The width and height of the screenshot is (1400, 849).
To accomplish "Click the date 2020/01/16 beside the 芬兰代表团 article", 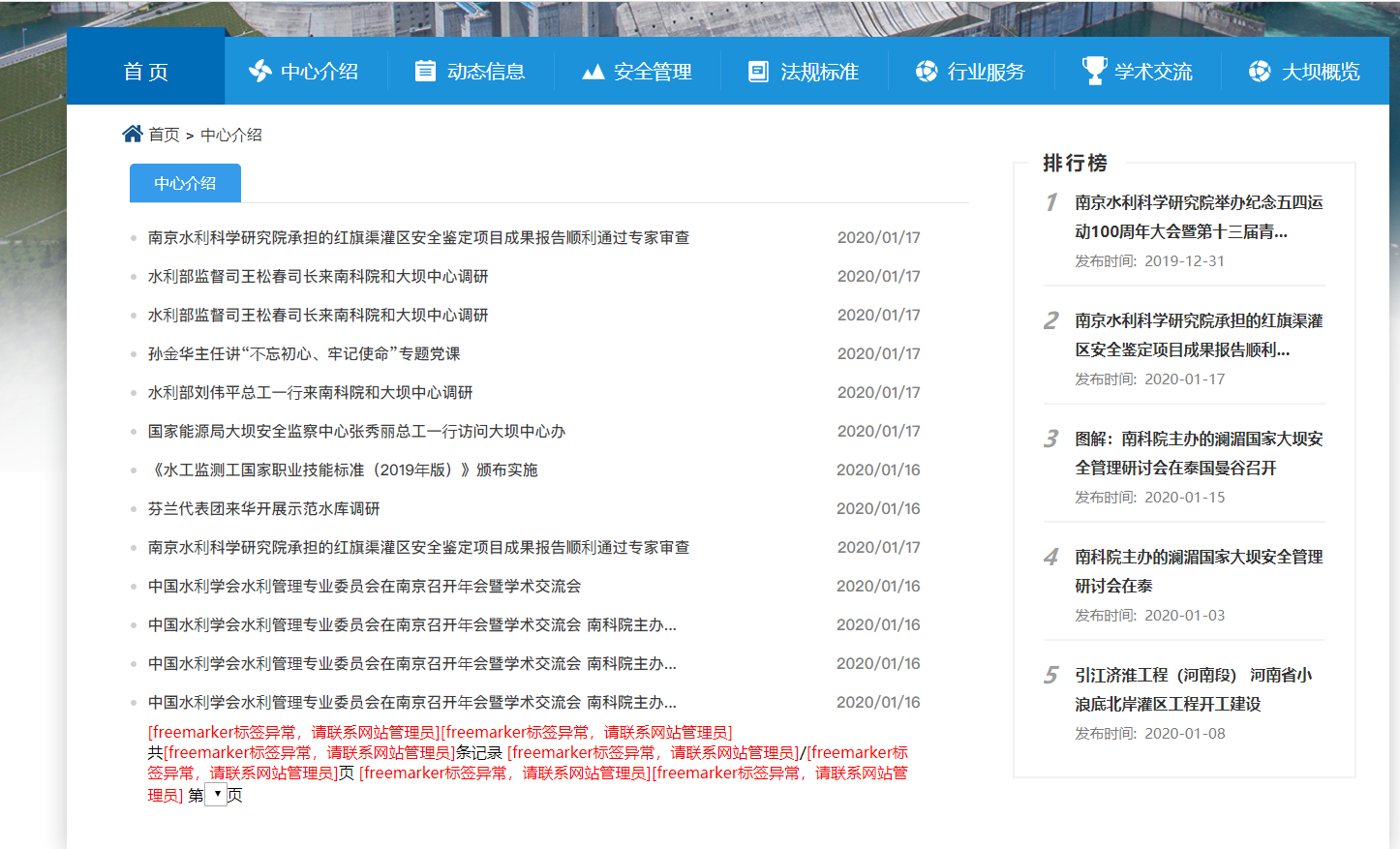I will click(878, 508).
